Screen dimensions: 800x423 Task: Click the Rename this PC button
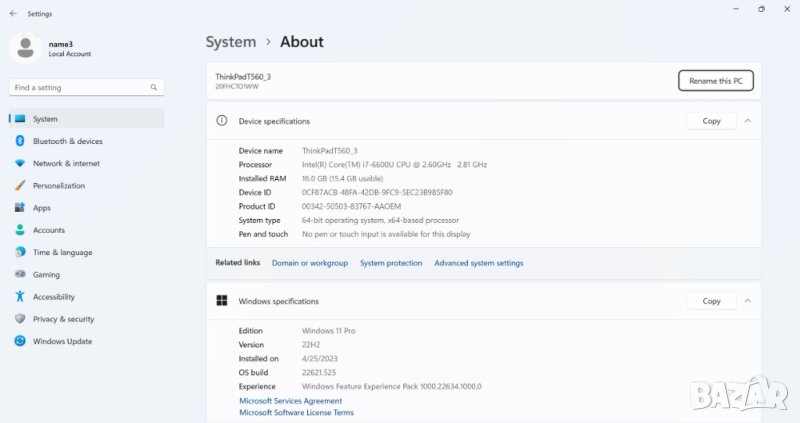click(x=715, y=81)
